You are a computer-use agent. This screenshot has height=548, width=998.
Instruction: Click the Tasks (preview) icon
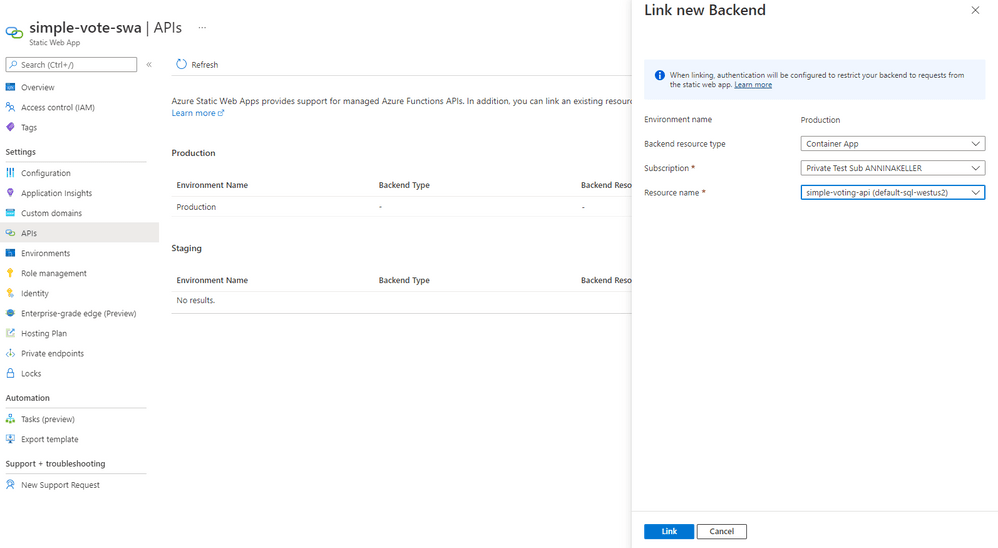[10, 419]
